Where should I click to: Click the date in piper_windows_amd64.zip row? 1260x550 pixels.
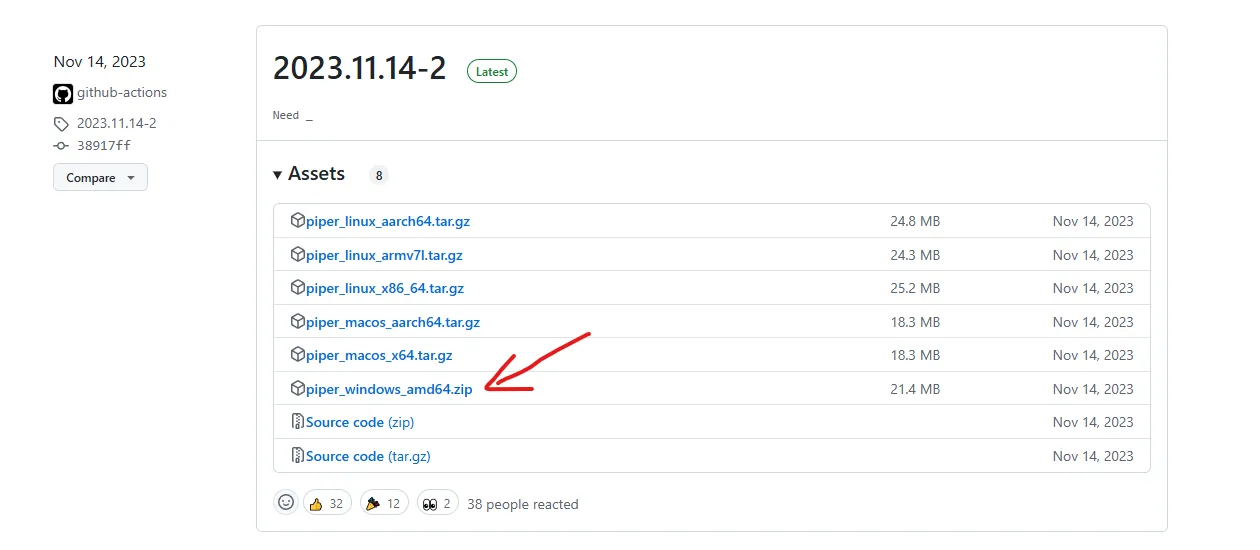point(1093,389)
